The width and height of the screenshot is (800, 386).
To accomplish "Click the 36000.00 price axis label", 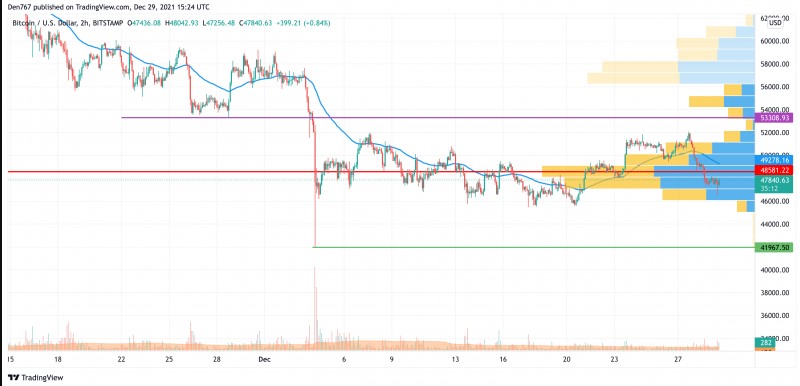I will [774, 316].
